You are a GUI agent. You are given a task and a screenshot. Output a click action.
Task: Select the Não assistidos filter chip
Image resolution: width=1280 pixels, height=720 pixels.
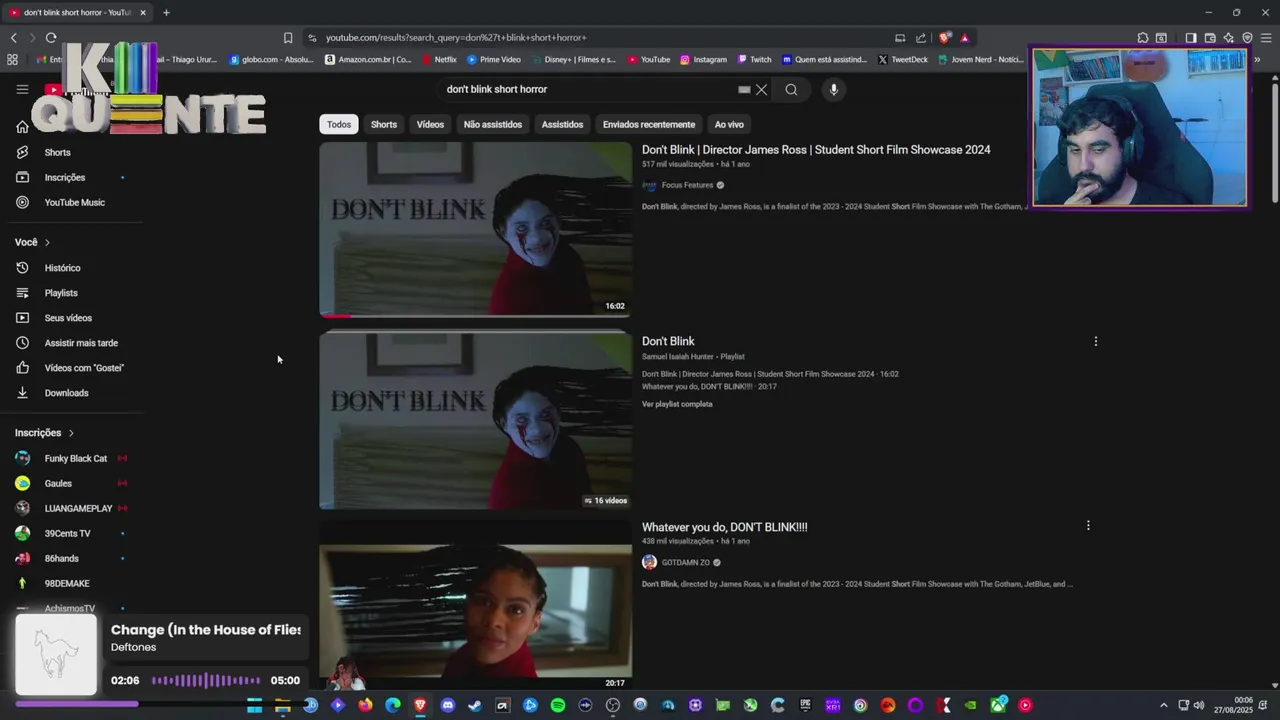[x=493, y=124]
